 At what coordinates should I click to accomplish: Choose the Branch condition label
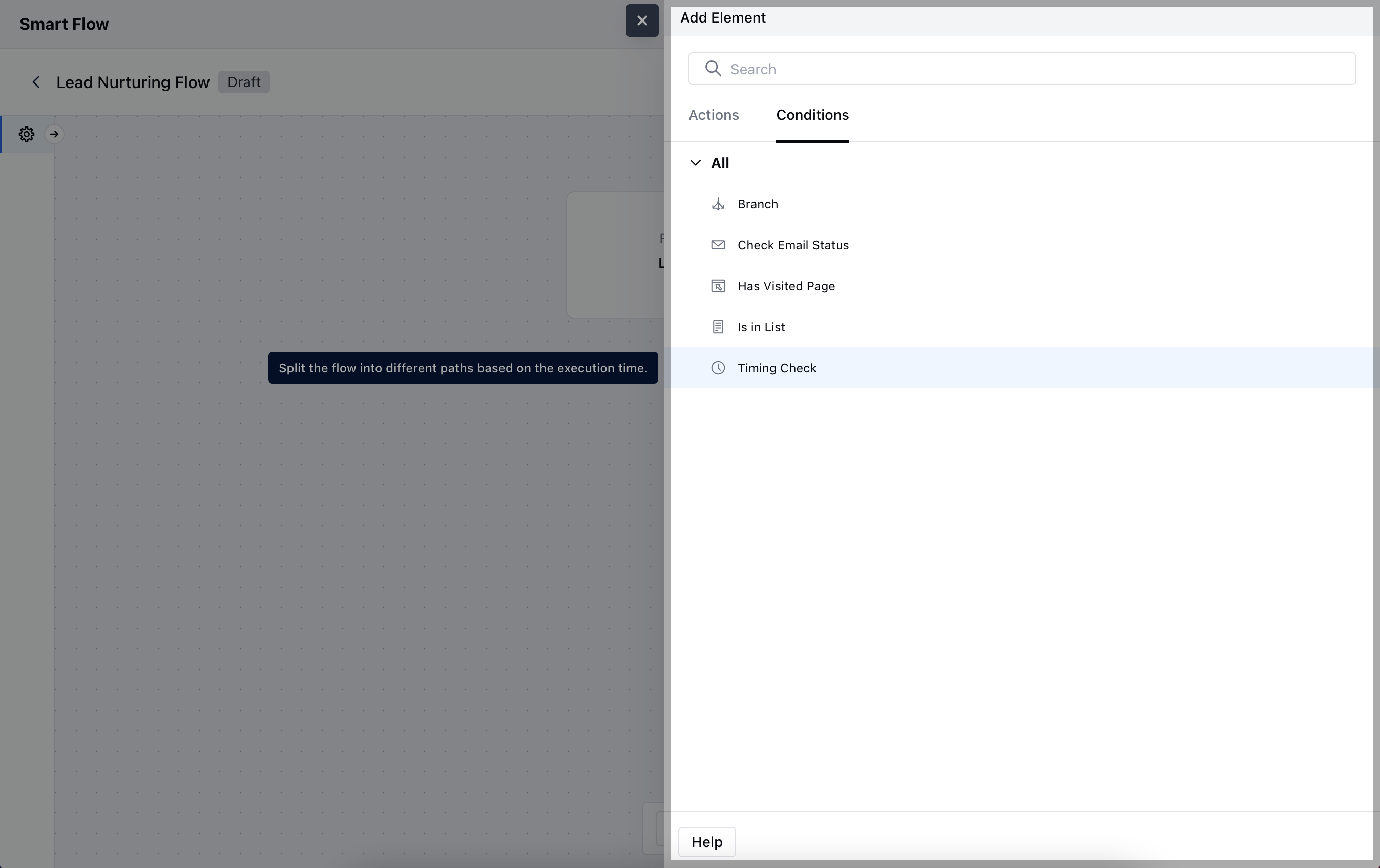[x=758, y=204]
